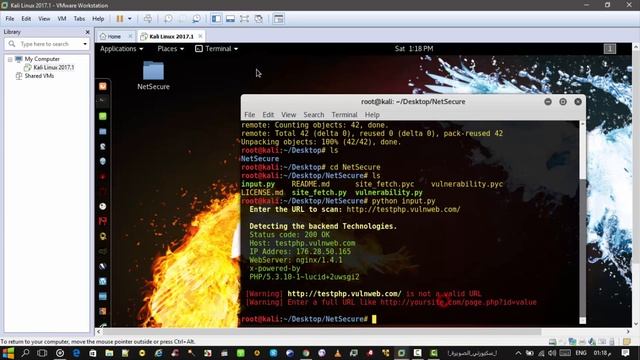
Task: Click the Unity mode toolbar icon
Action: point(258,19)
